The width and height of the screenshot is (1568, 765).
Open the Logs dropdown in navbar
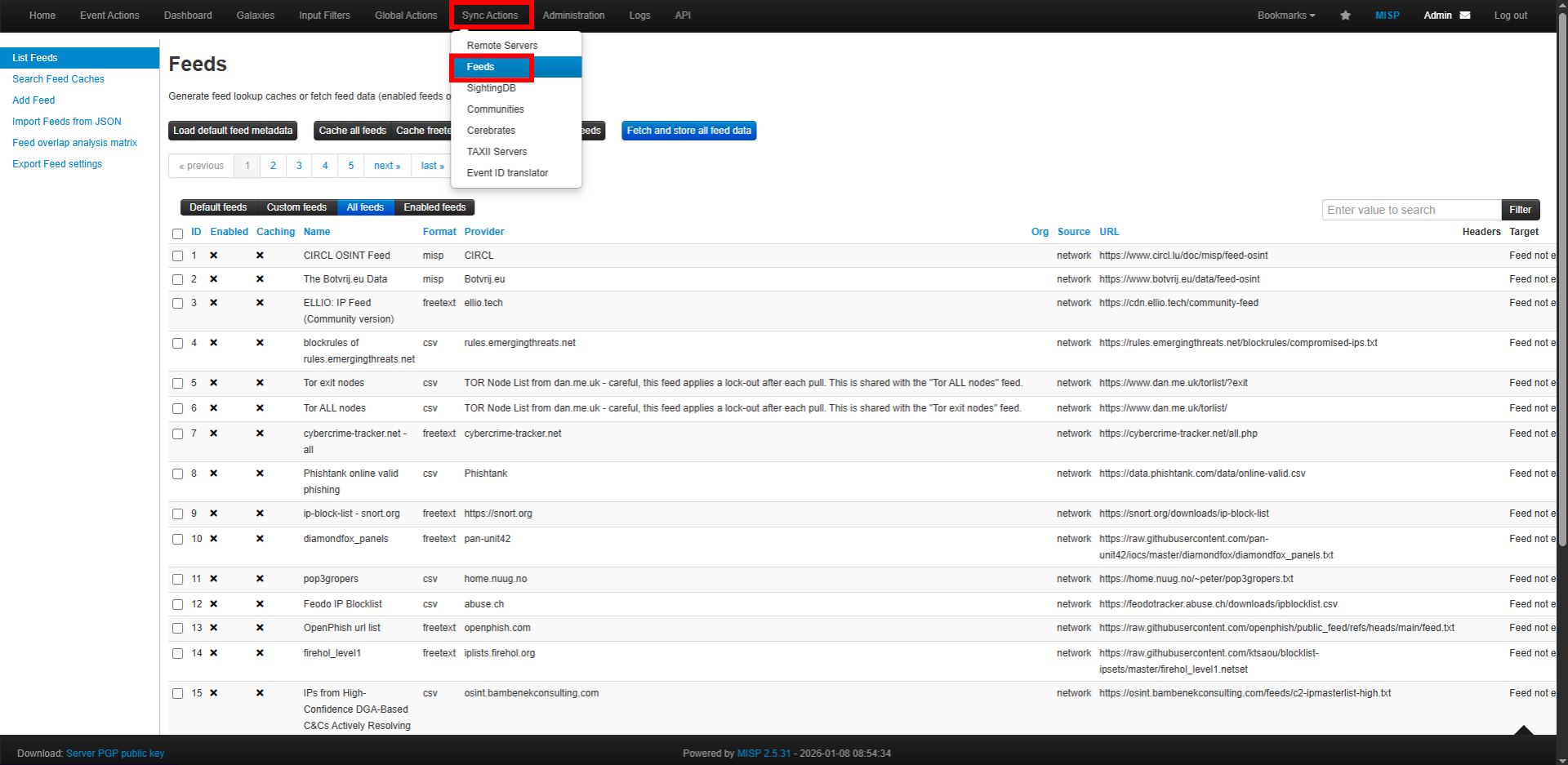pyautogui.click(x=639, y=16)
